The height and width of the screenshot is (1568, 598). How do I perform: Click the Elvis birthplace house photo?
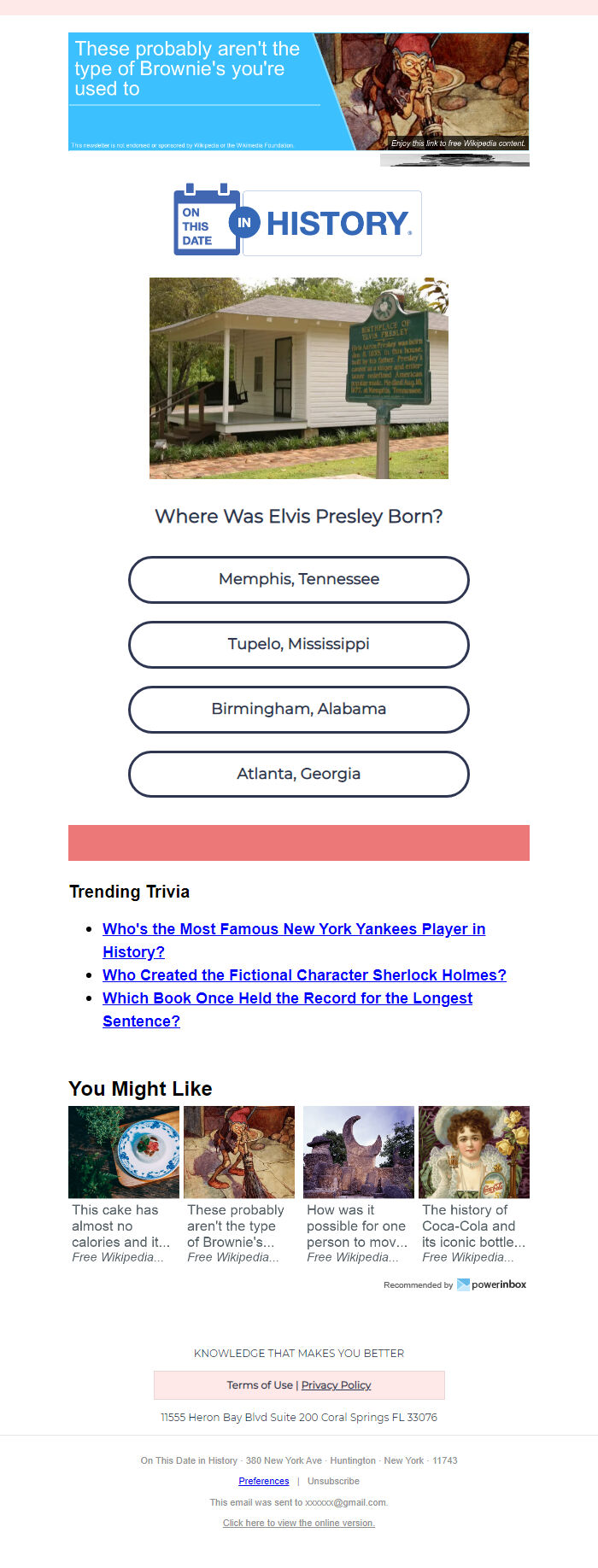point(299,377)
